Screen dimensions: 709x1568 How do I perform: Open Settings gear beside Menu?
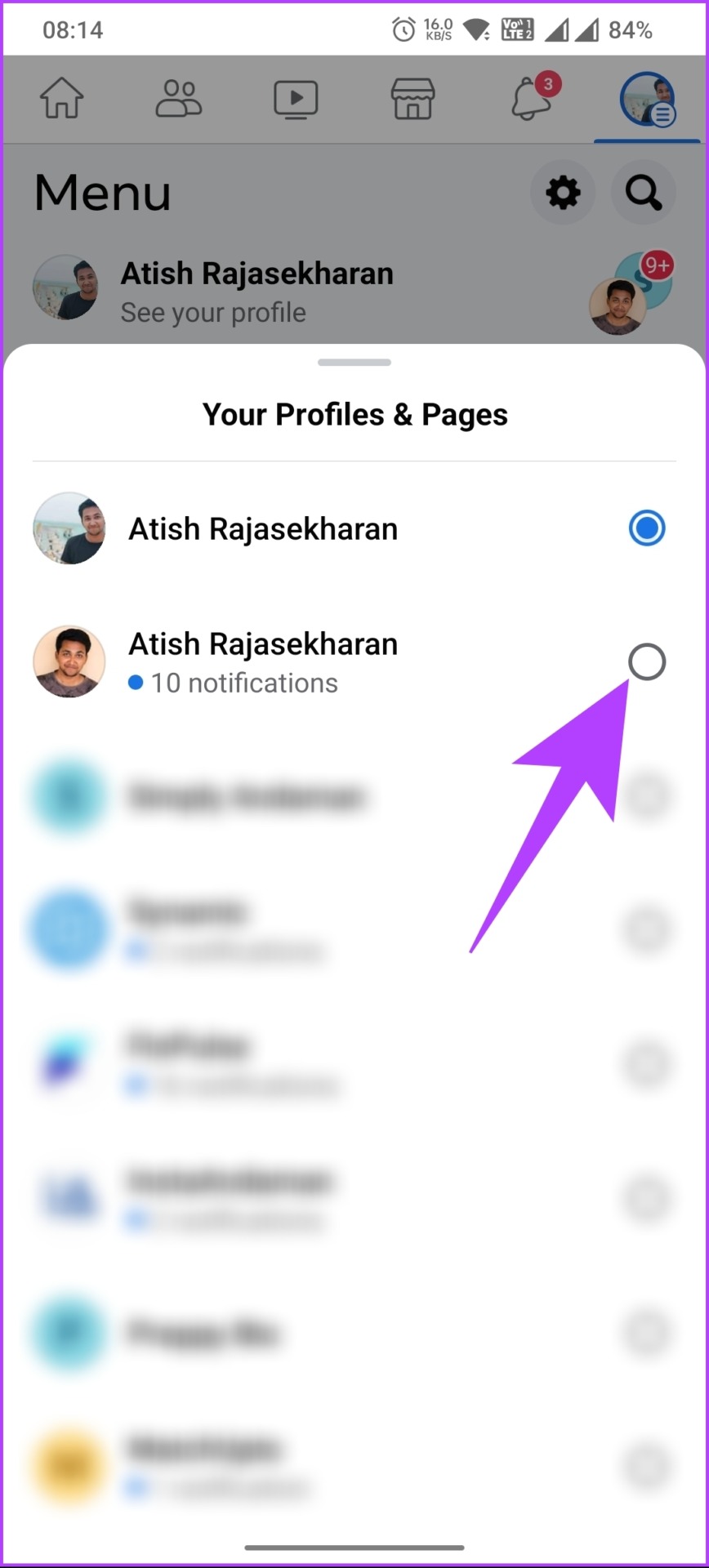pos(563,193)
